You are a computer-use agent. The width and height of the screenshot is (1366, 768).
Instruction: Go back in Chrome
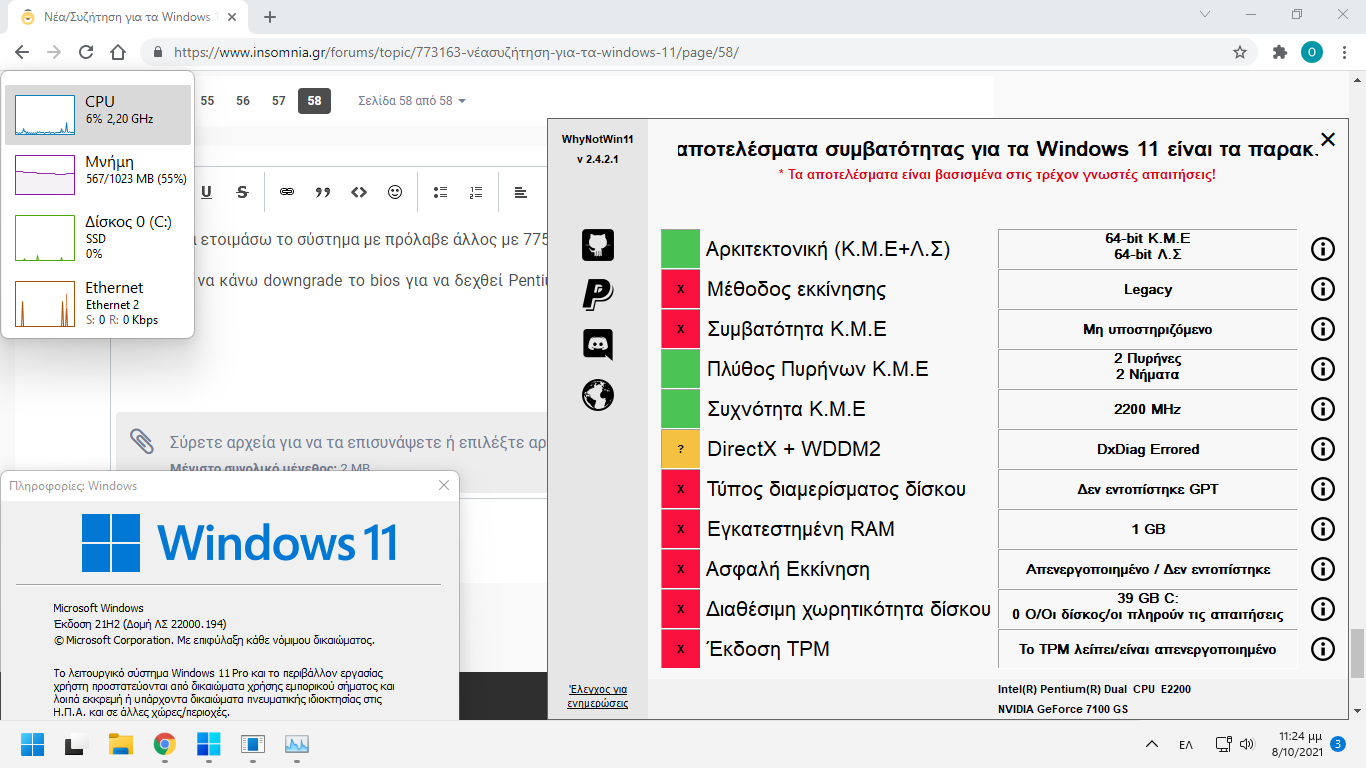pyautogui.click(x=22, y=52)
